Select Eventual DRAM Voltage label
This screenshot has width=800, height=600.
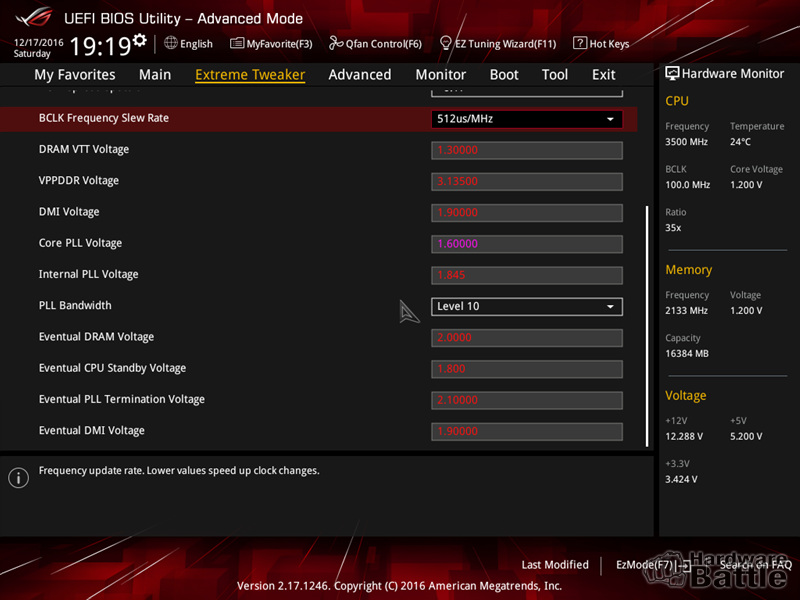96,337
